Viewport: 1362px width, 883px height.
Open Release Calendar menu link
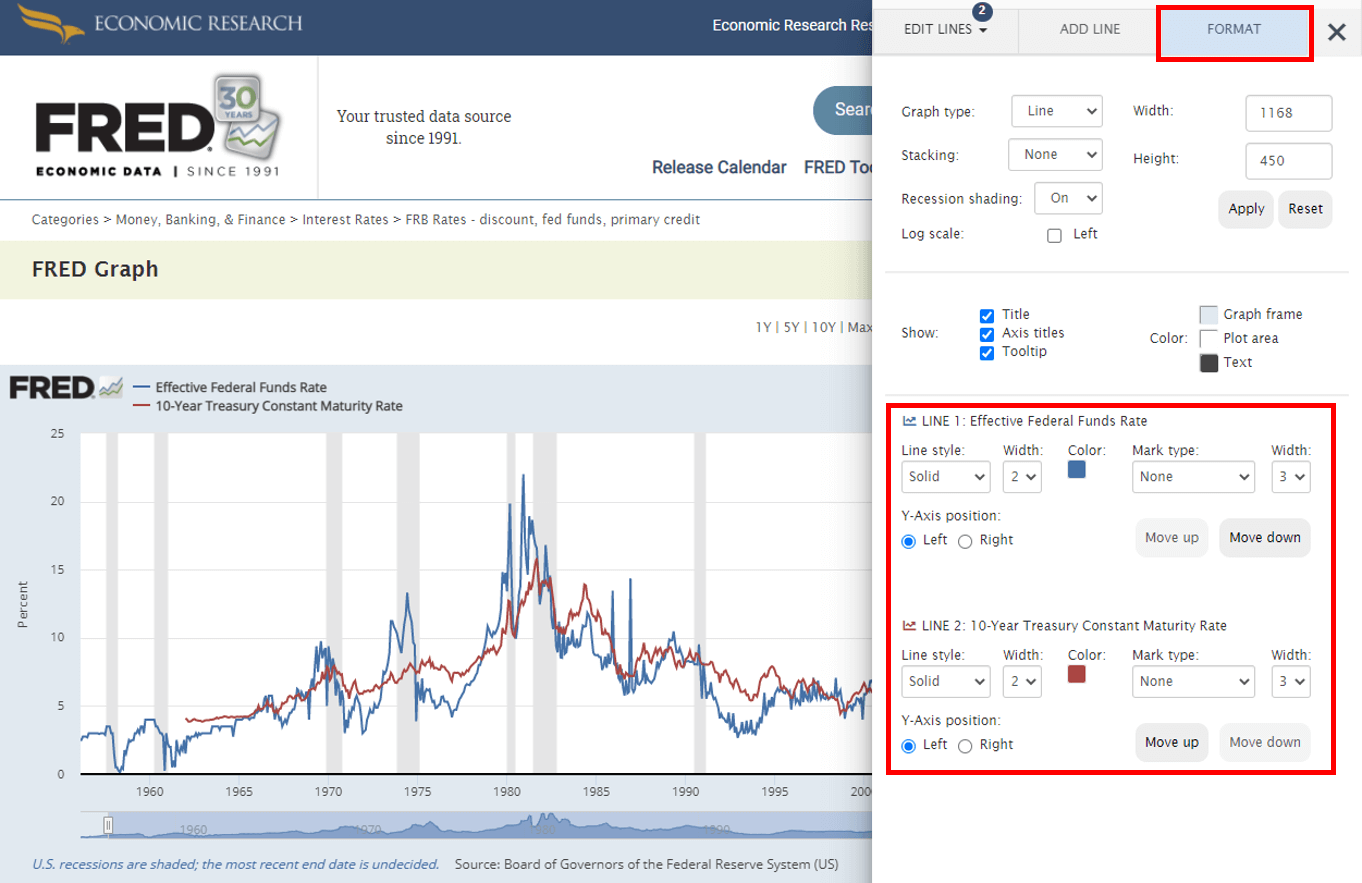tap(719, 167)
